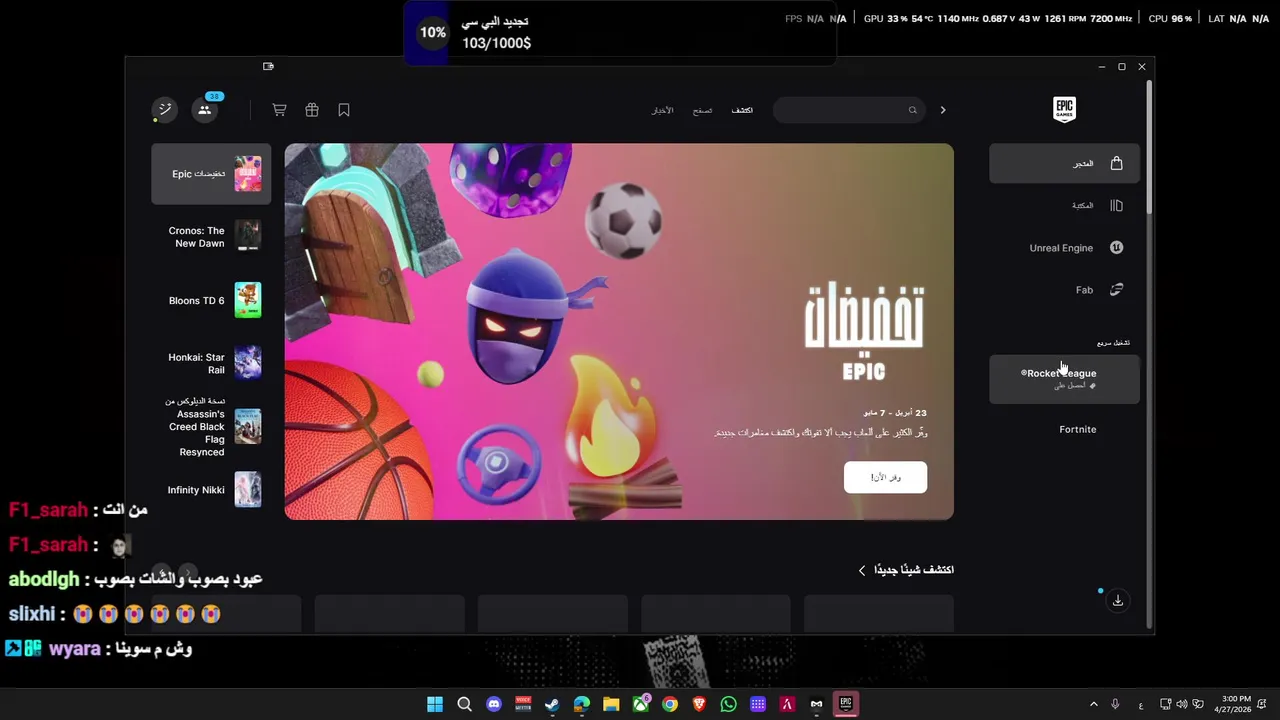Click the Epic Games logo
The width and height of the screenshot is (1280, 720).
coord(1064,109)
